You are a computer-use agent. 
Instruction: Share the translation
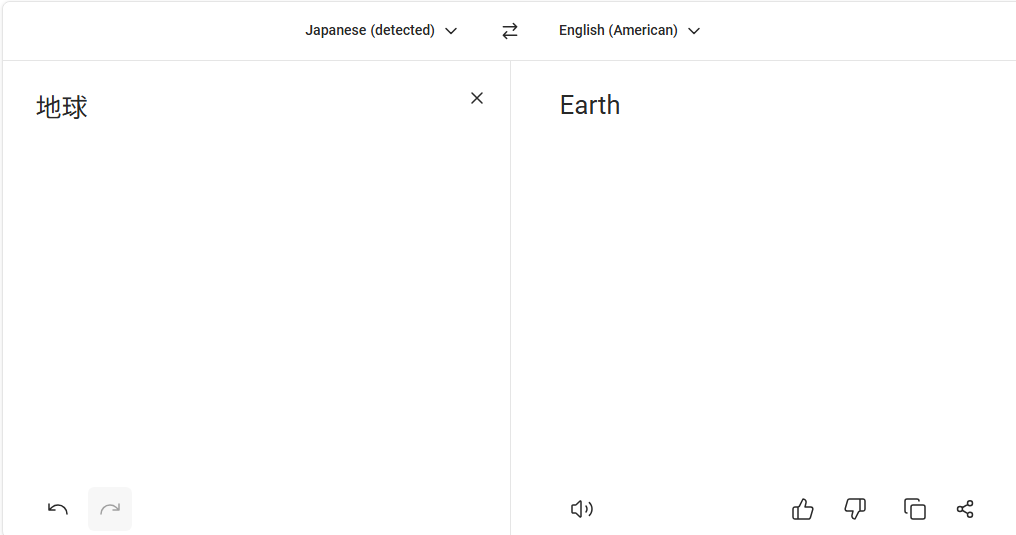tap(965, 509)
